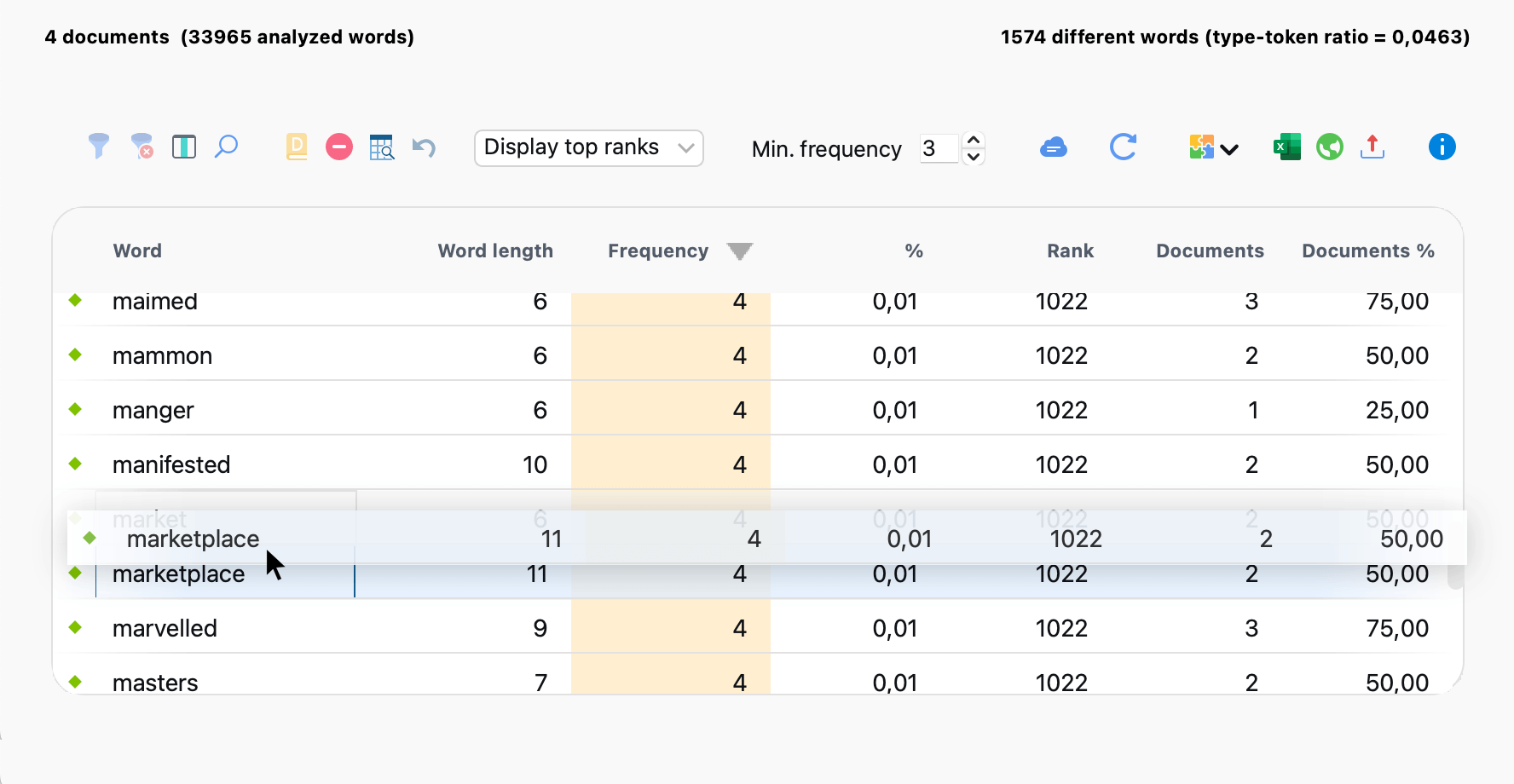Open the table inspection tool

(x=381, y=147)
